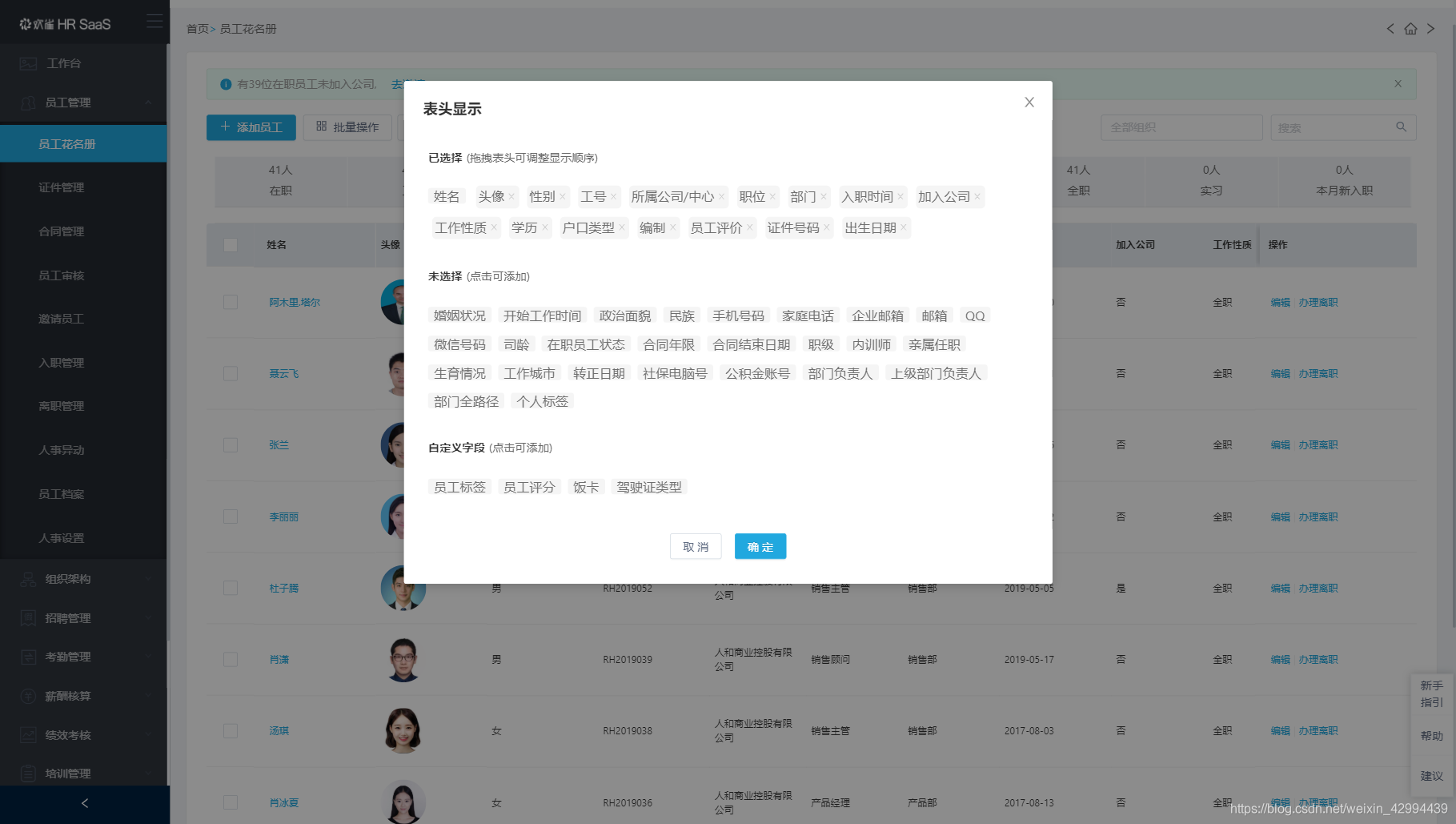
Task: Check the box for 阿木里.塔尔 row
Action: point(231,303)
